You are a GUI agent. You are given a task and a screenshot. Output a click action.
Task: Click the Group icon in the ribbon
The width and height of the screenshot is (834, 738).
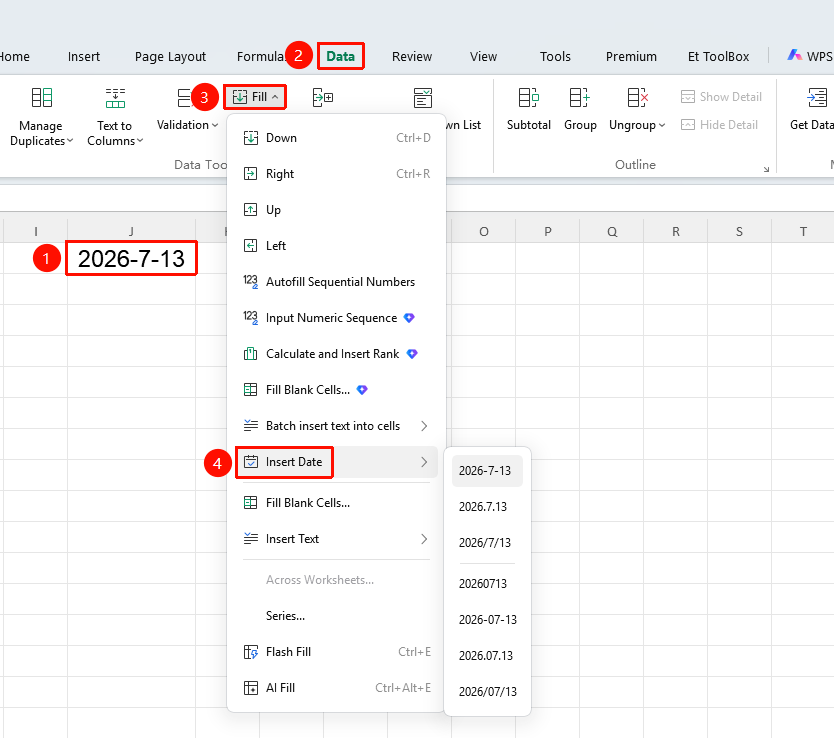(579, 98)
